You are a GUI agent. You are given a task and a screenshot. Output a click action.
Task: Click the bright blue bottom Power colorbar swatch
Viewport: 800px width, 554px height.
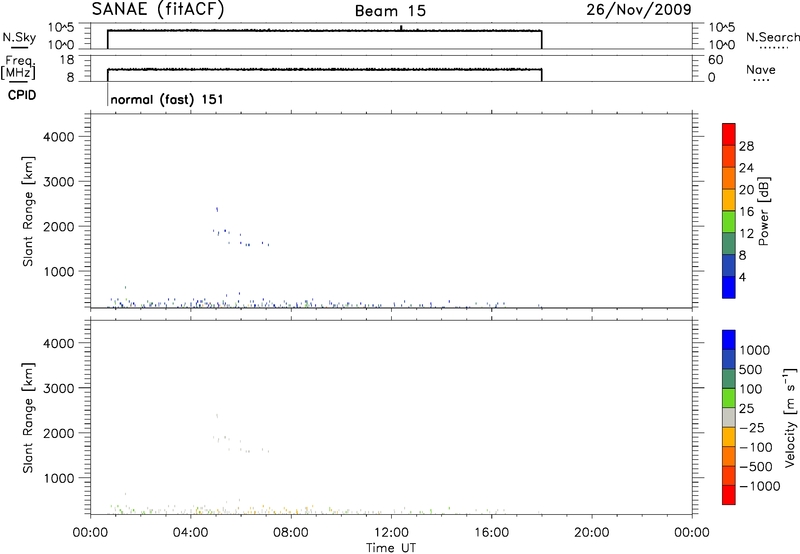pyautogui.click(x=729, y=287)
